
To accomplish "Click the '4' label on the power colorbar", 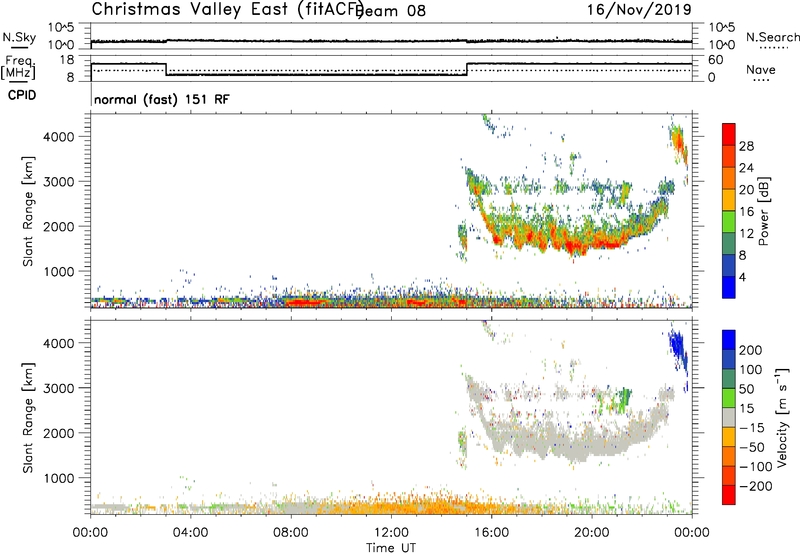I will tap(742, 277).
